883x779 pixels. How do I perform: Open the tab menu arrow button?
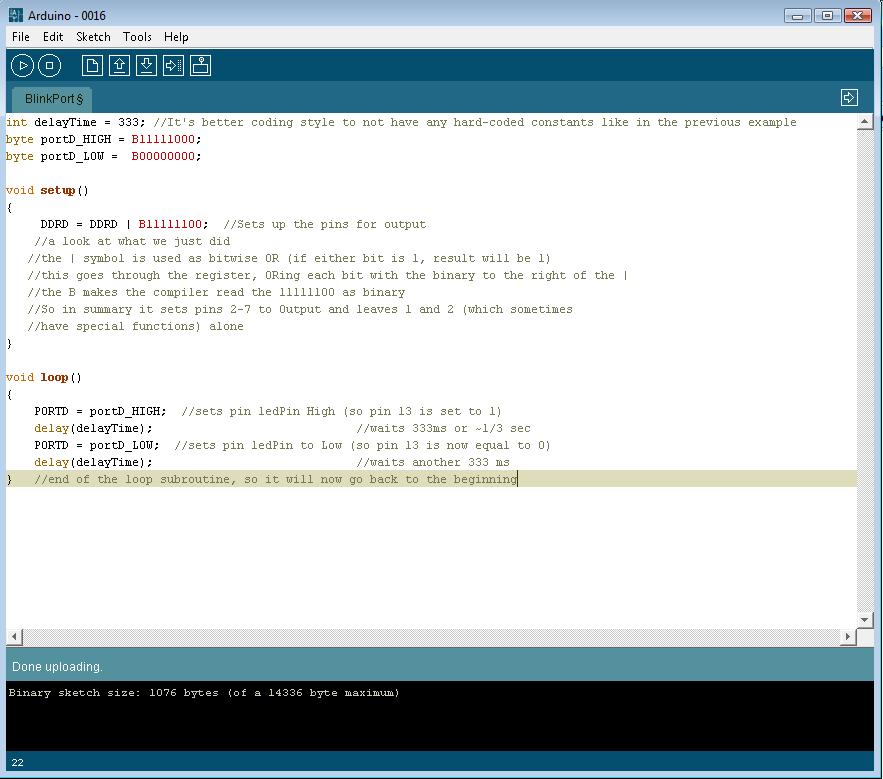point(849,97)
